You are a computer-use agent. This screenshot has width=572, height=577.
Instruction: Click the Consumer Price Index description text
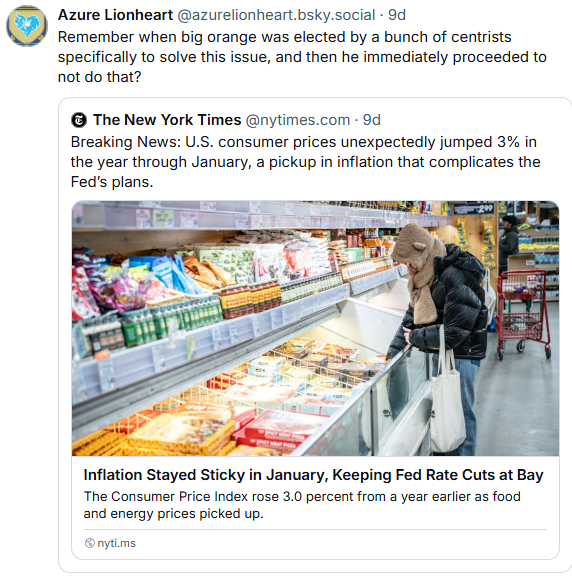click(x=302, y=505)
